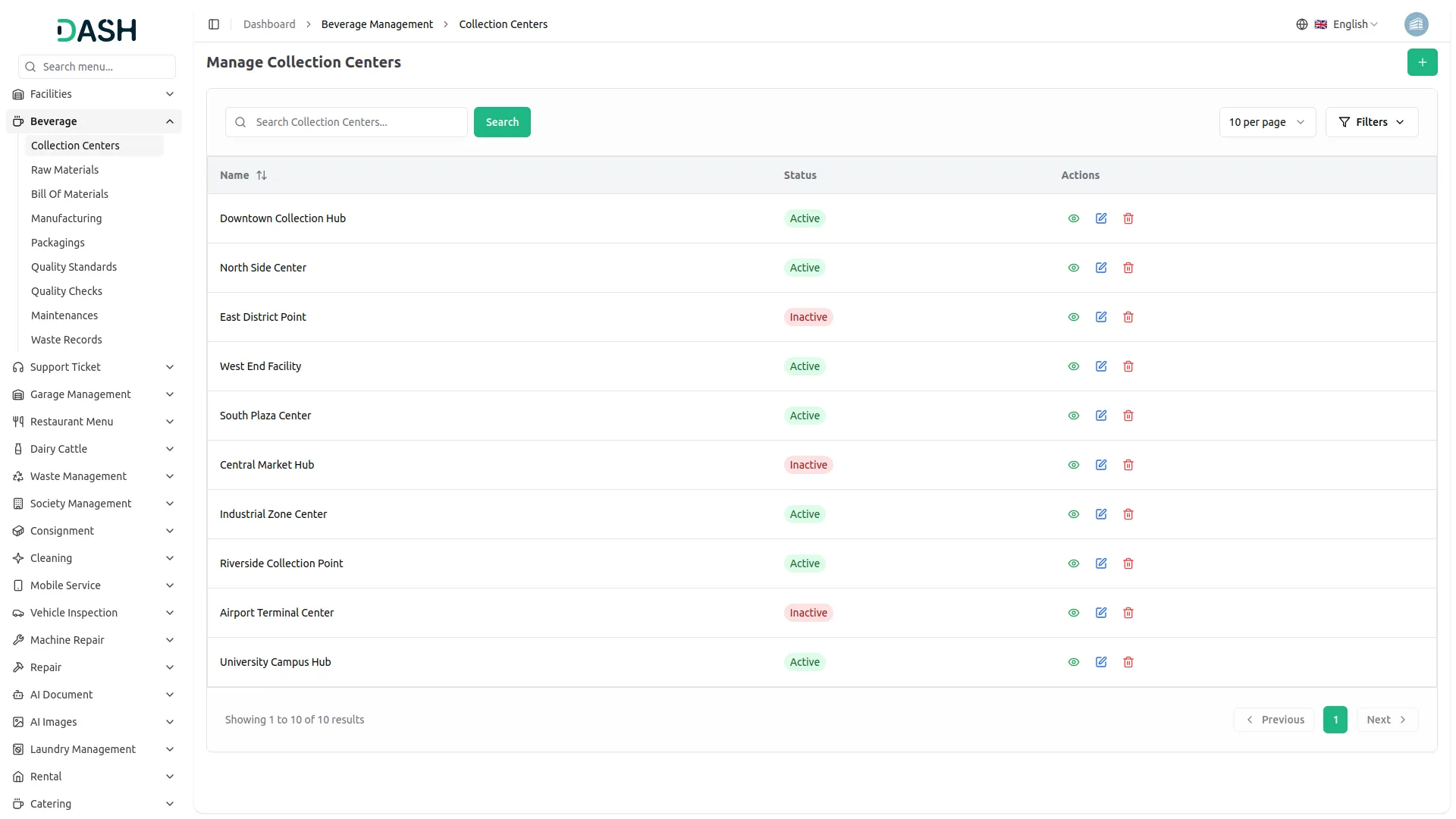This screenshot has height=819, width=1456.
Task: Delete the Central Market Hub entry
Action: tap(1128, 465)
